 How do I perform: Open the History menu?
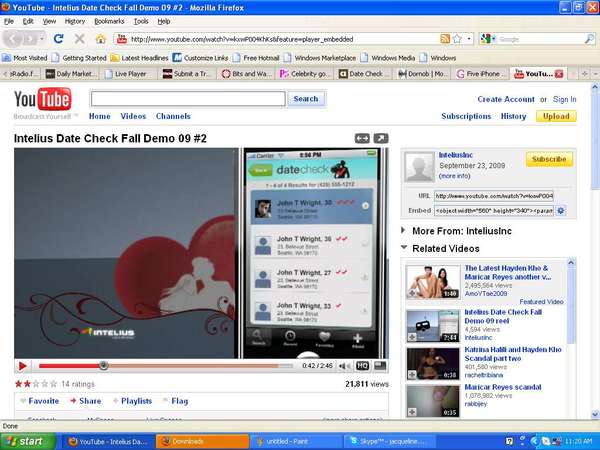[x=75, y=21]
